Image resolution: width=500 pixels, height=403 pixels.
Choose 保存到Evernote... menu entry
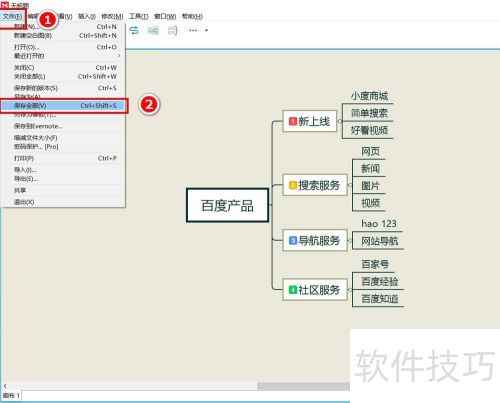[63, 126]
